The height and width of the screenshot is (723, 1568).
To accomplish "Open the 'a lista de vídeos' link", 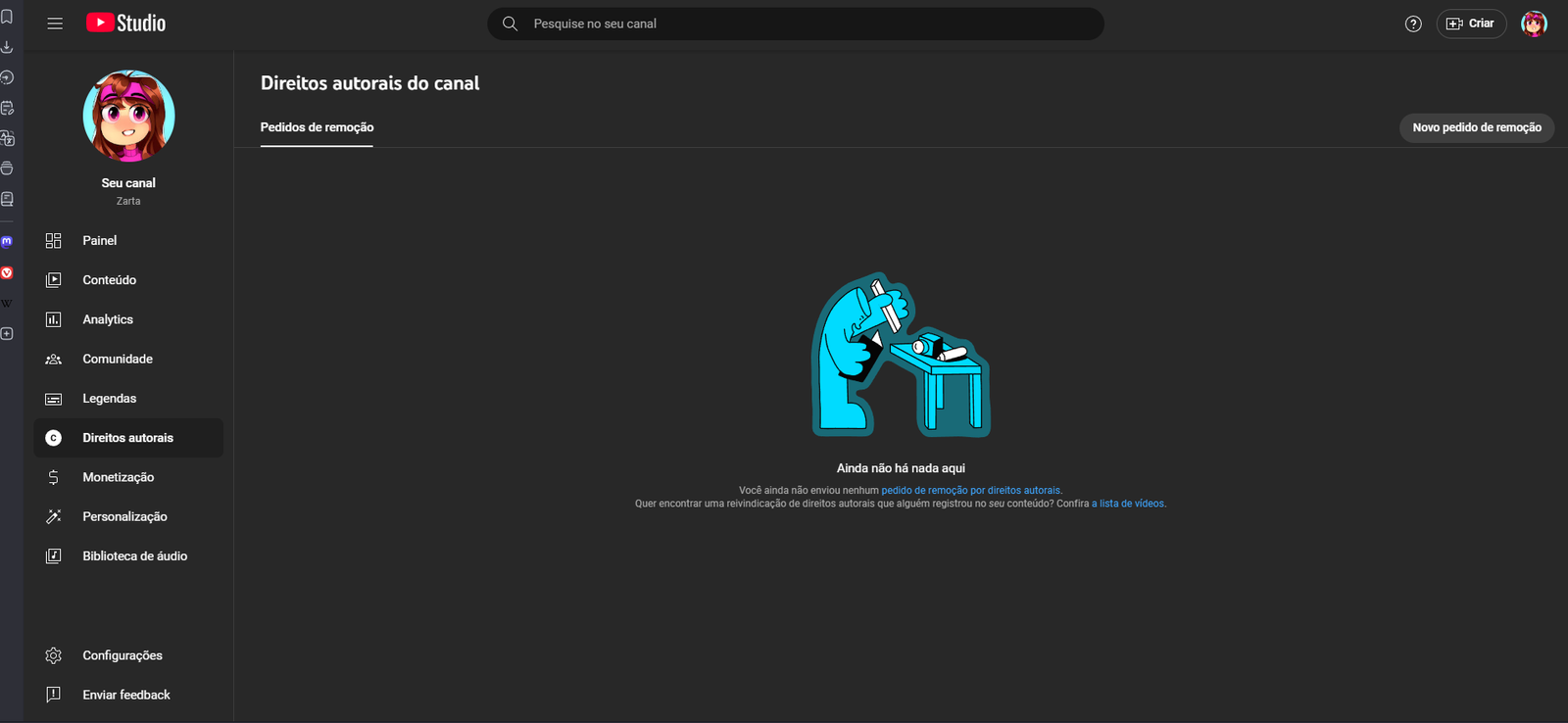I will pos(1128,504).
